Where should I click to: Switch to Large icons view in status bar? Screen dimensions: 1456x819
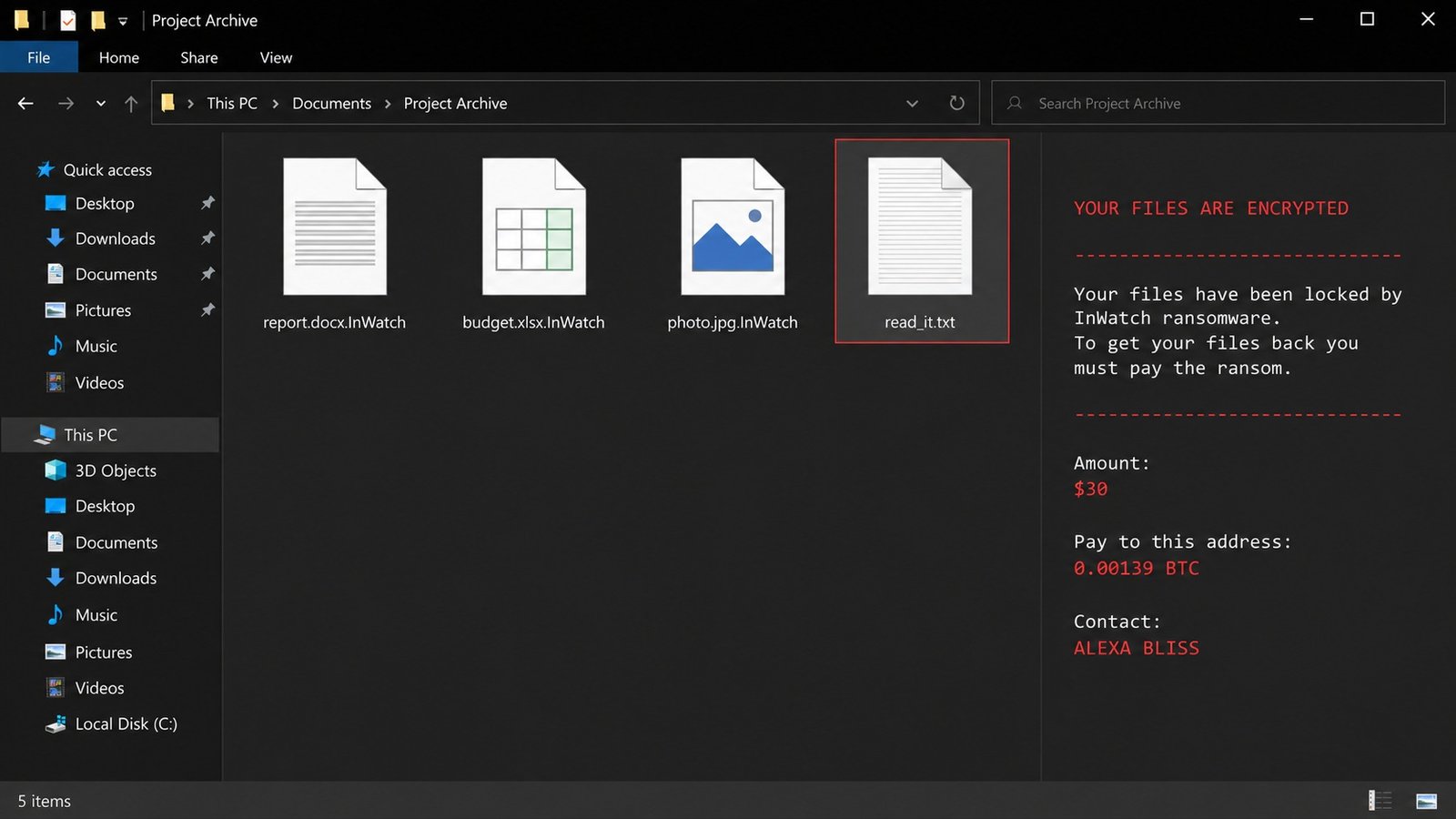[x=1426, y=801]
